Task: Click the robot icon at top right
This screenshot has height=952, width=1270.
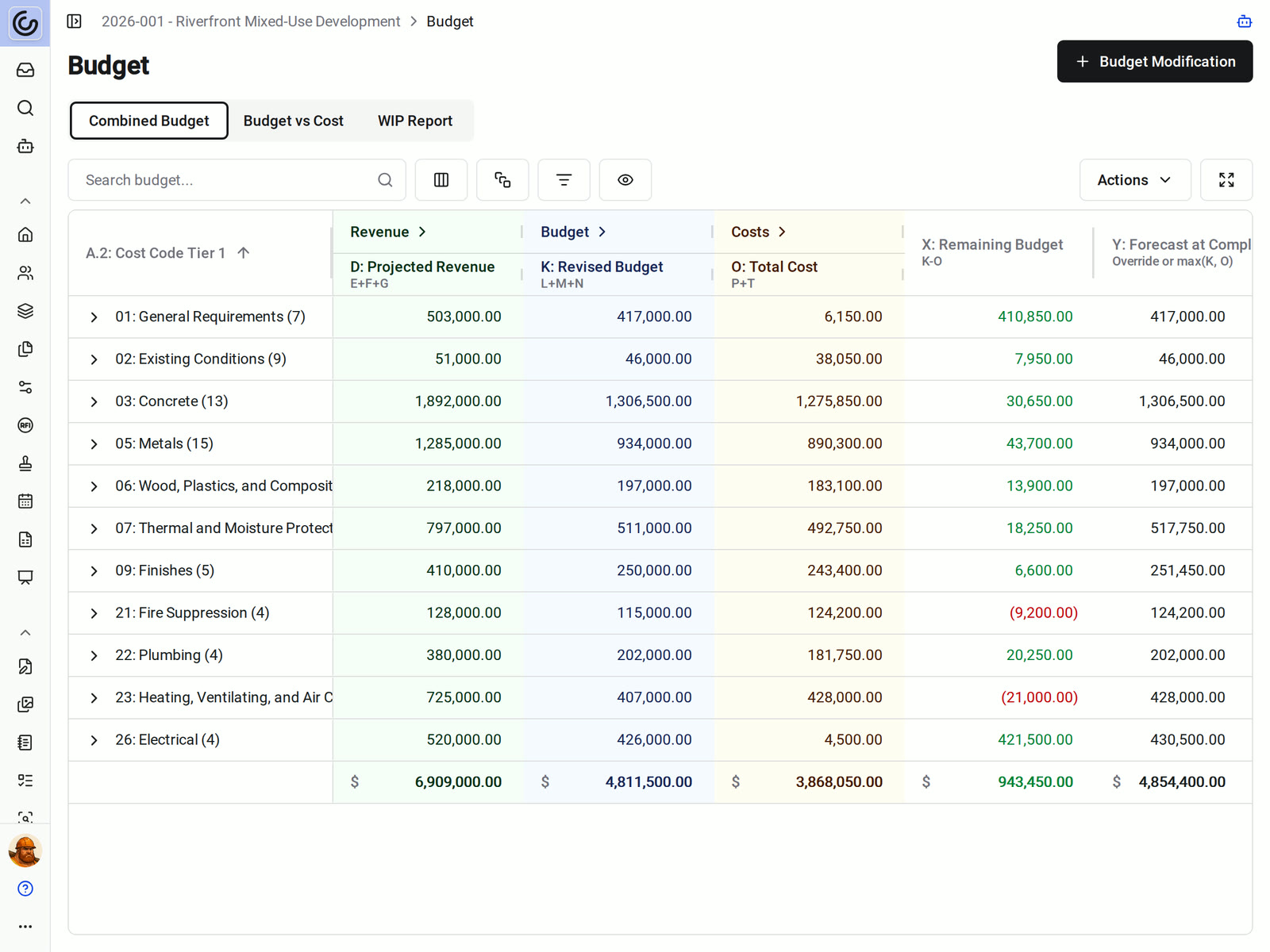Action: (x=1245, y=21)
